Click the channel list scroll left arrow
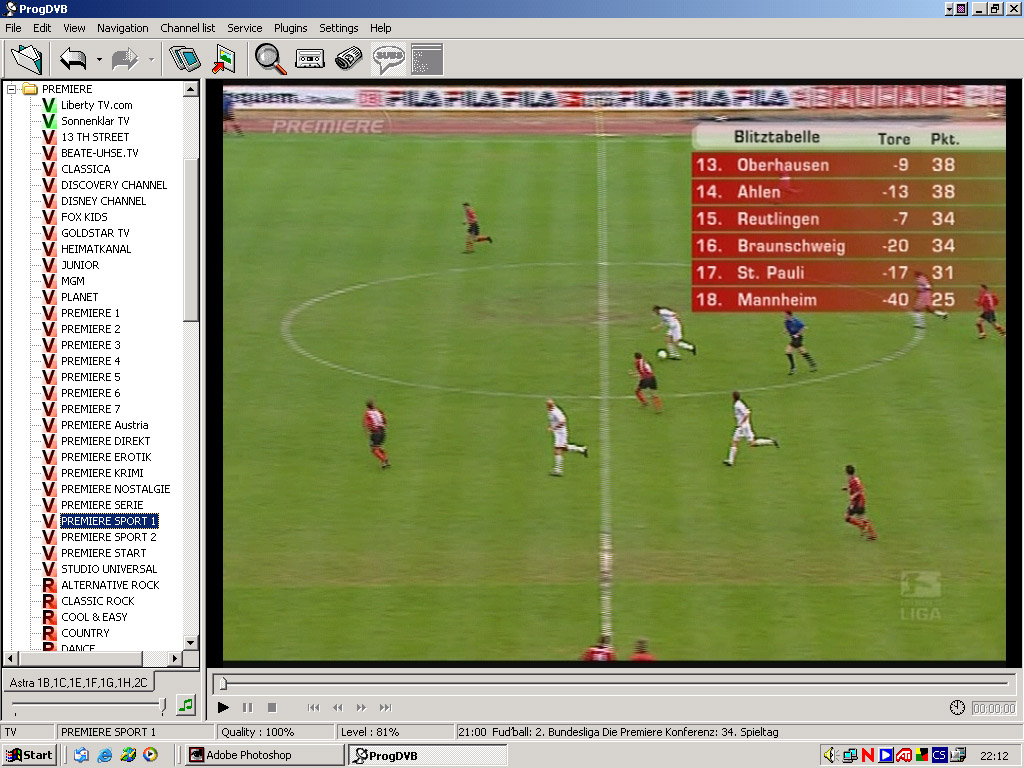Image resolution: width=1024 pixels, height=768 pixels. click(x=10, y=658)
